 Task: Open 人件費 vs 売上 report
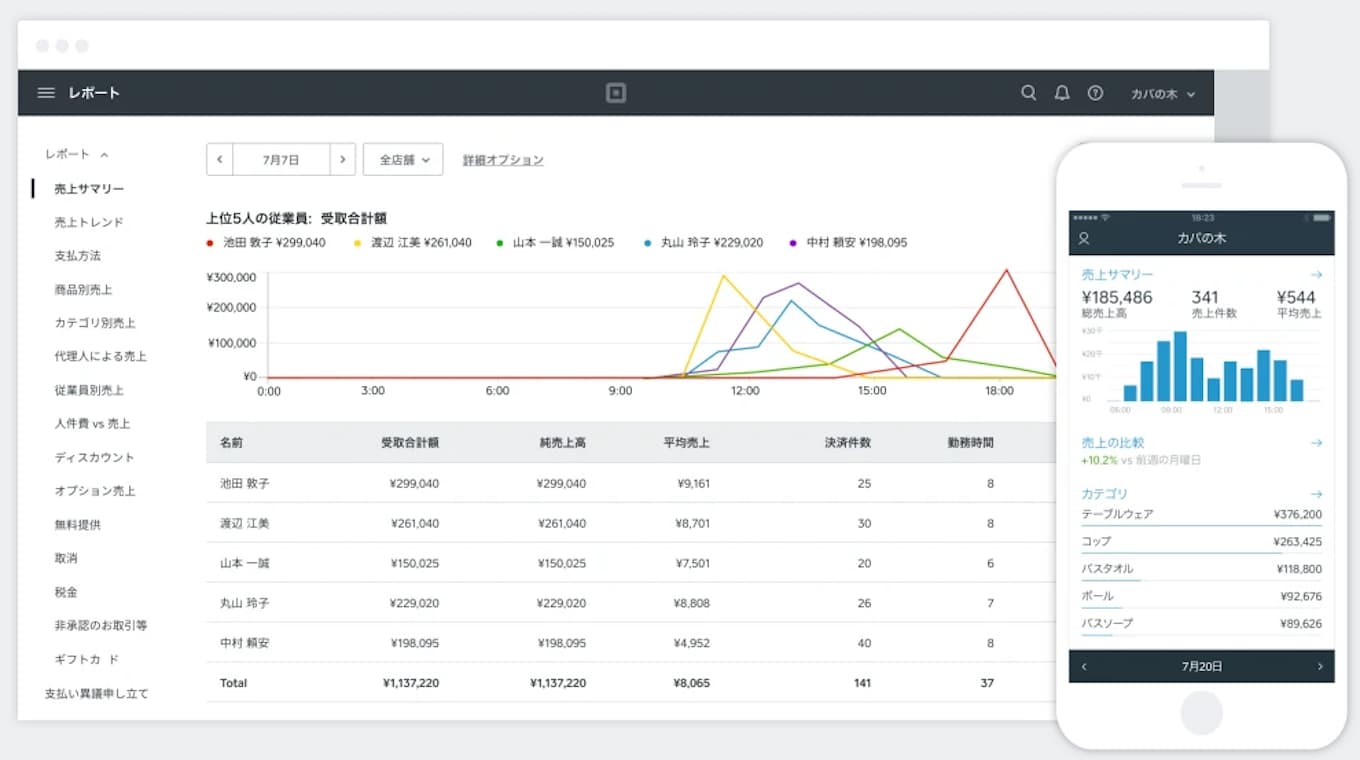pos(92,424)
